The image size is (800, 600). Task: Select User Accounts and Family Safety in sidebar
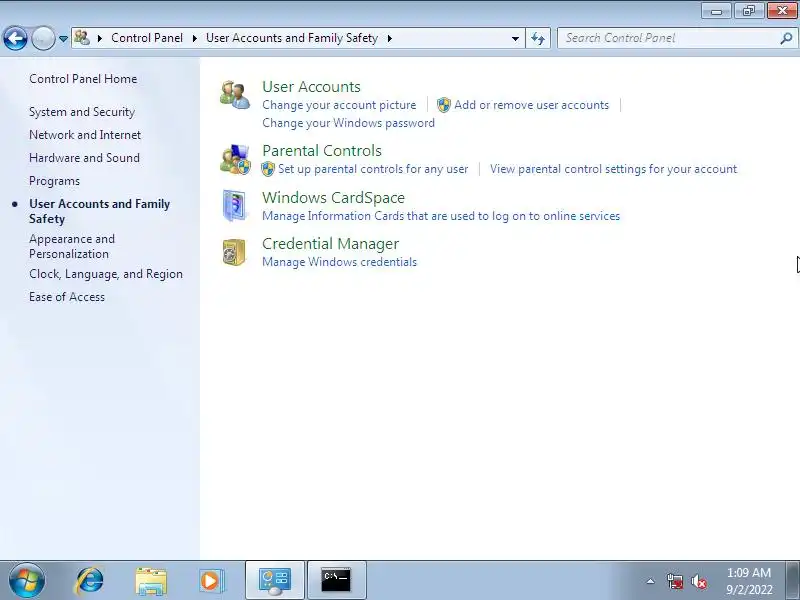point(99,211)
